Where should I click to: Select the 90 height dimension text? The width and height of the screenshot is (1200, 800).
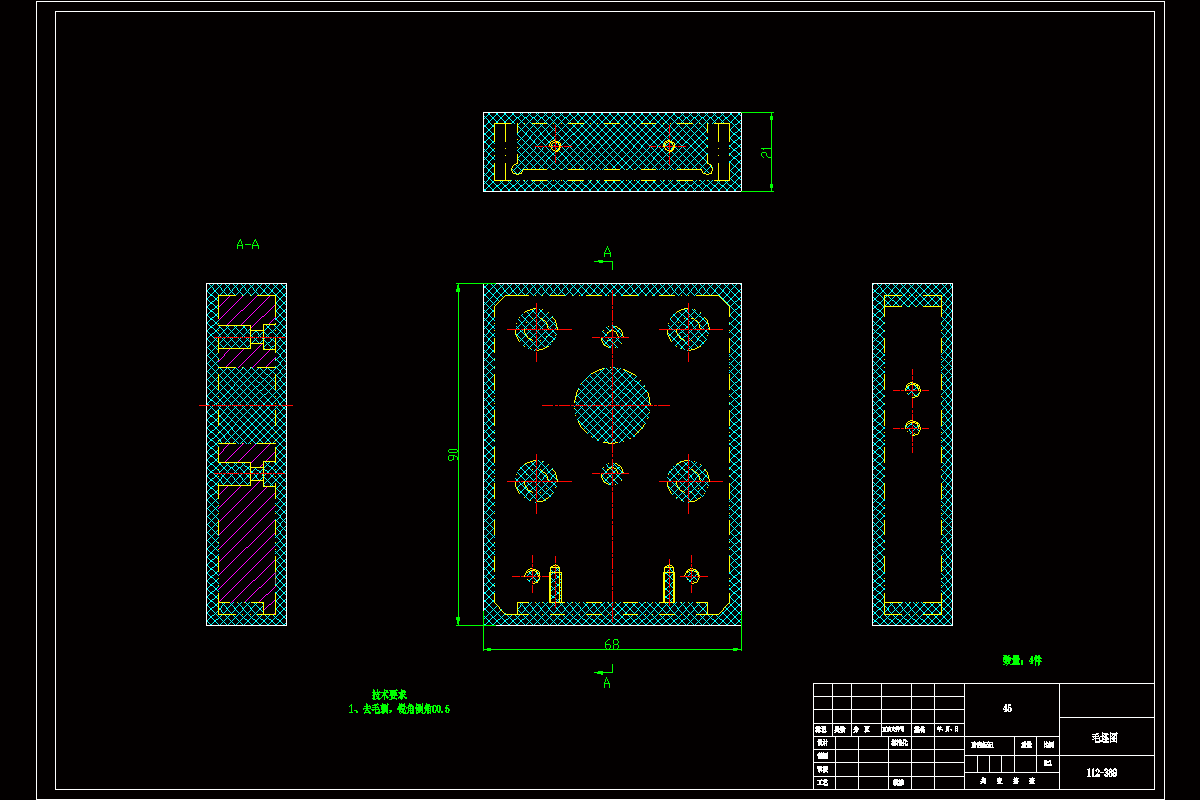pyautogui.click(x=453, y=454)
